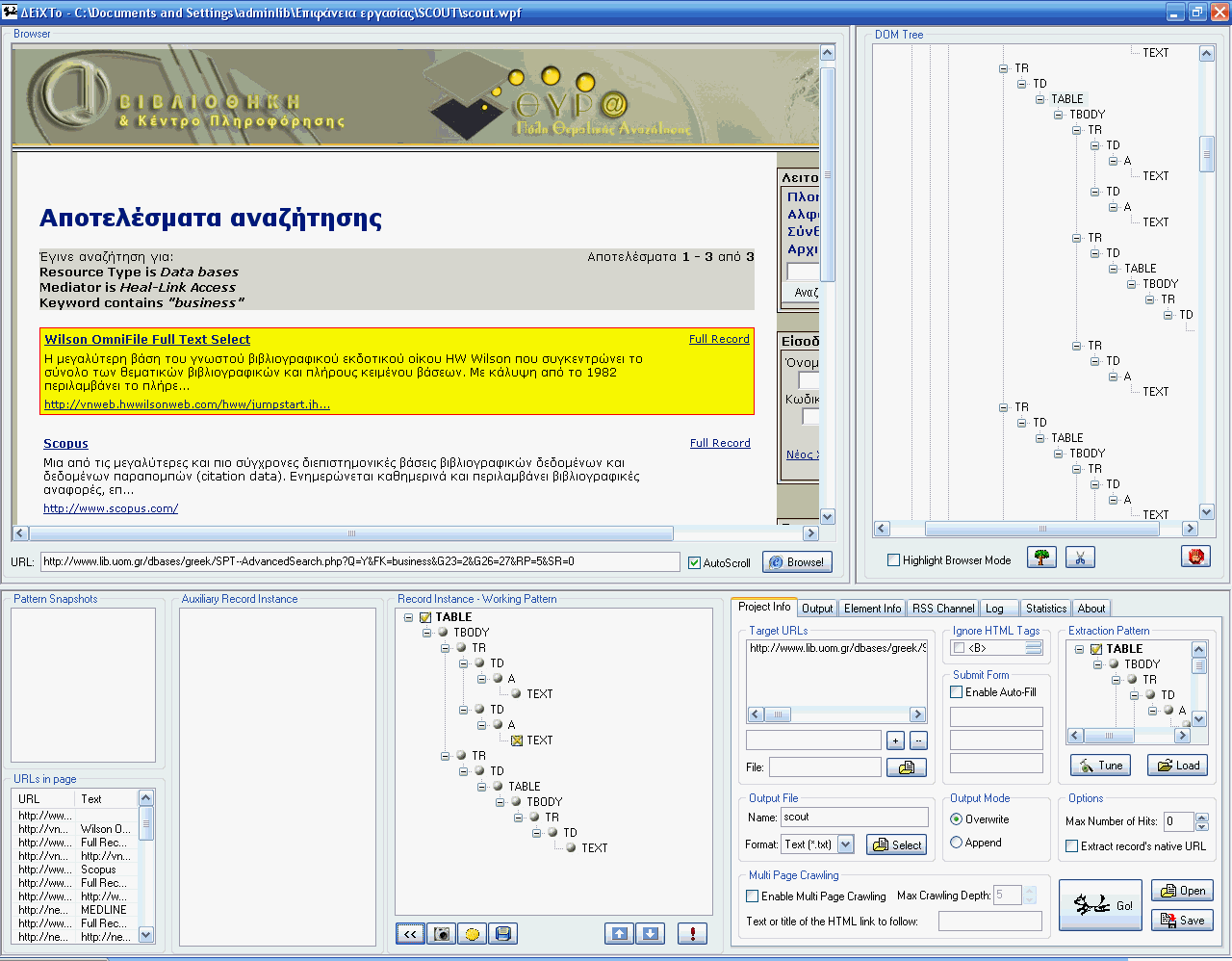Click the DOM Tree vertical scrollbar thumb
The width and height of the screenshot is (1232, 961).
1207,154
